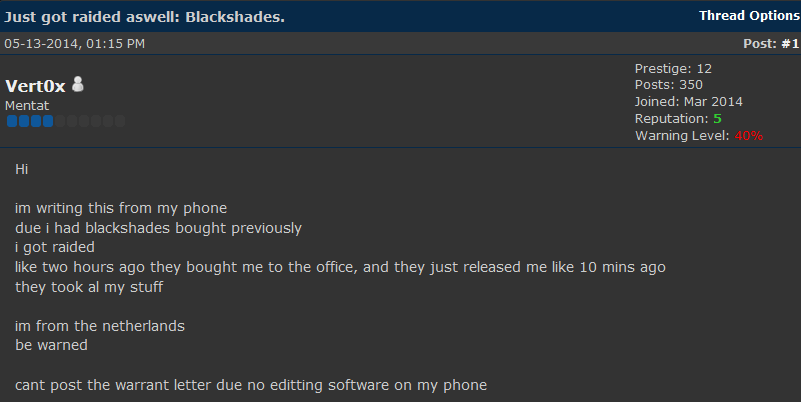This screenshot has width=801, height=402.
Task: Click the Warning Level label text
Action: point(682,135)
